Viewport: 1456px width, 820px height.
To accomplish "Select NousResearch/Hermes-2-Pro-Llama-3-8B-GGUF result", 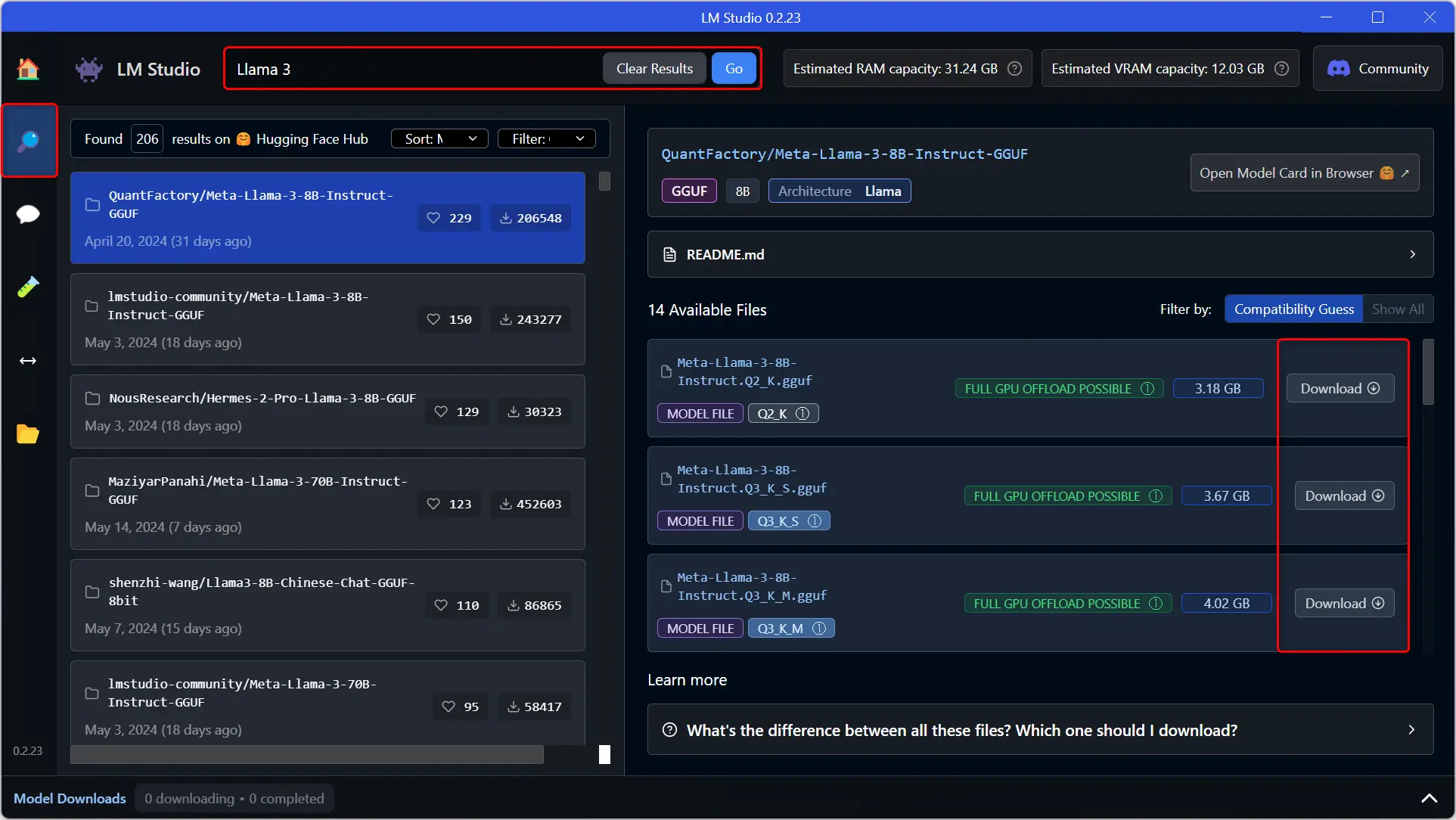I will pos(328,412).
